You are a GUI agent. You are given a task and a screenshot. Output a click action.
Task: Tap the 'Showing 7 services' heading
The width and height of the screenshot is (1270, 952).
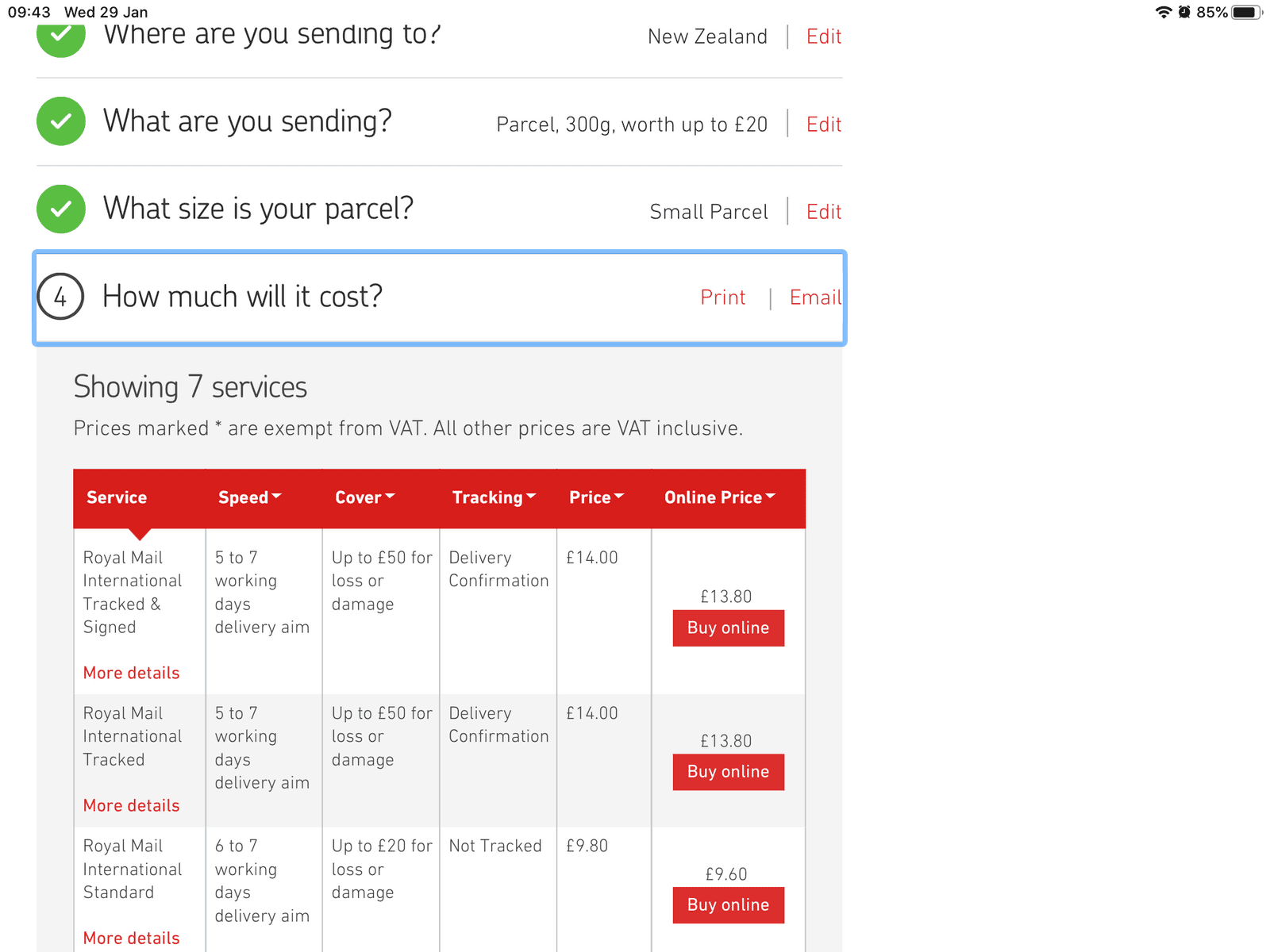tap(190, 387)
